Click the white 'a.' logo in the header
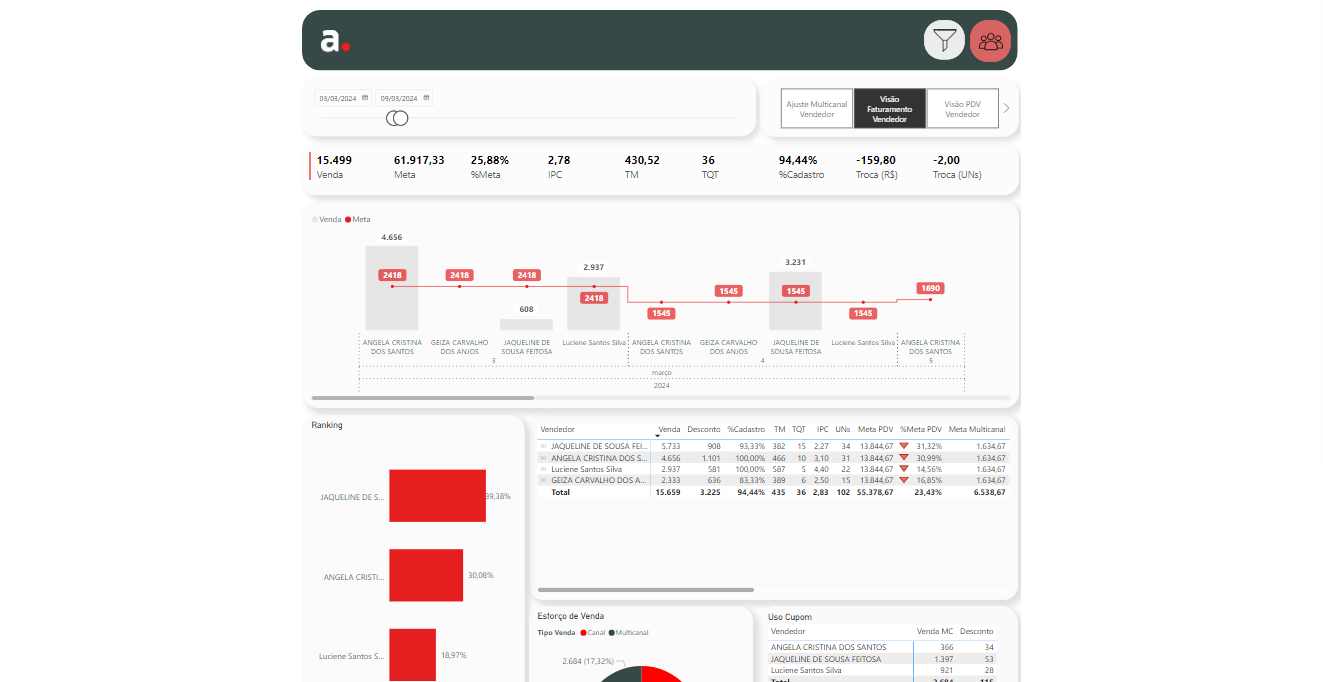 (x=334, y=41)
